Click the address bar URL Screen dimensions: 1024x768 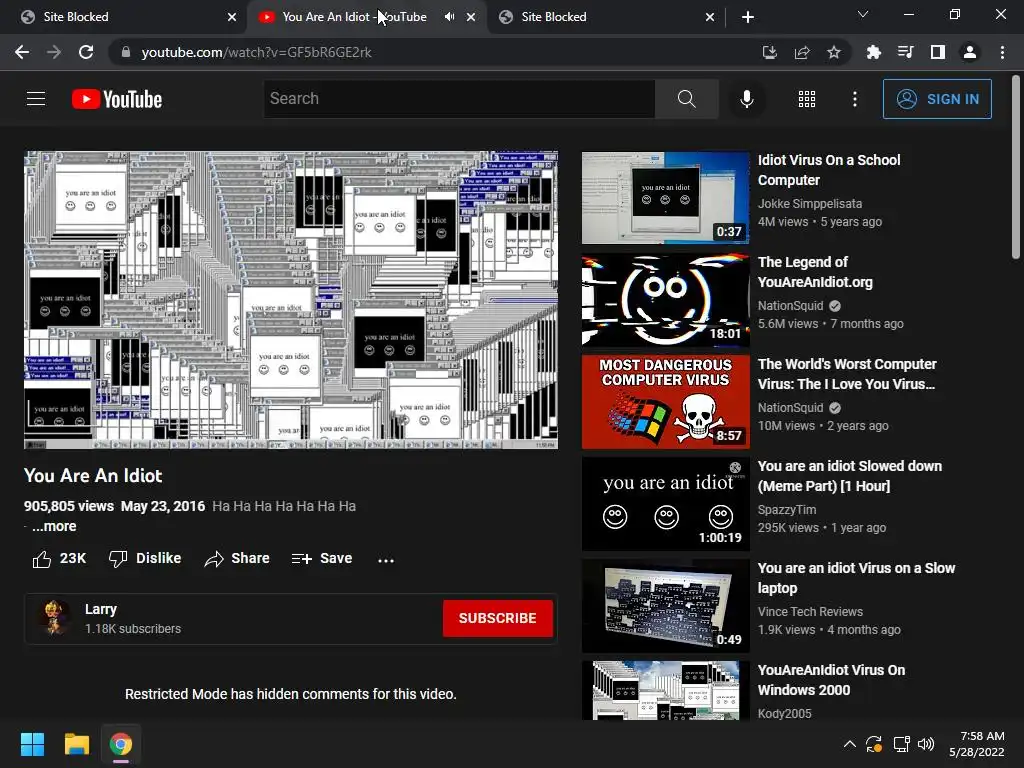(x=256, y=52)
